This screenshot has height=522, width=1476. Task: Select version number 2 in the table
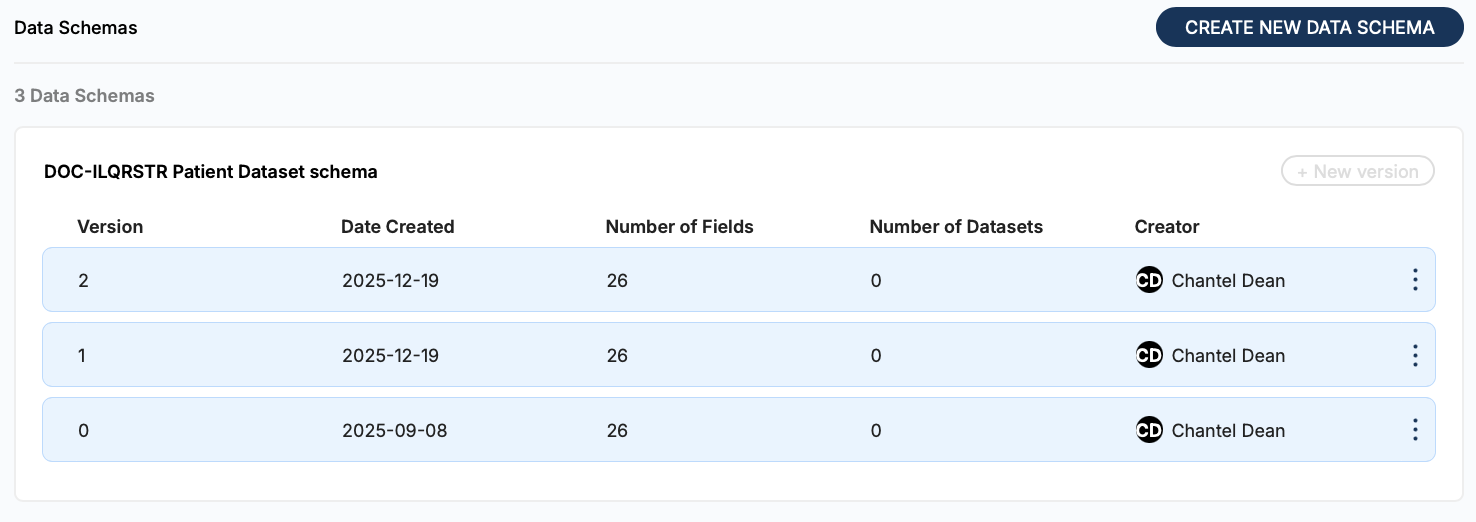(x=83, y=281)
